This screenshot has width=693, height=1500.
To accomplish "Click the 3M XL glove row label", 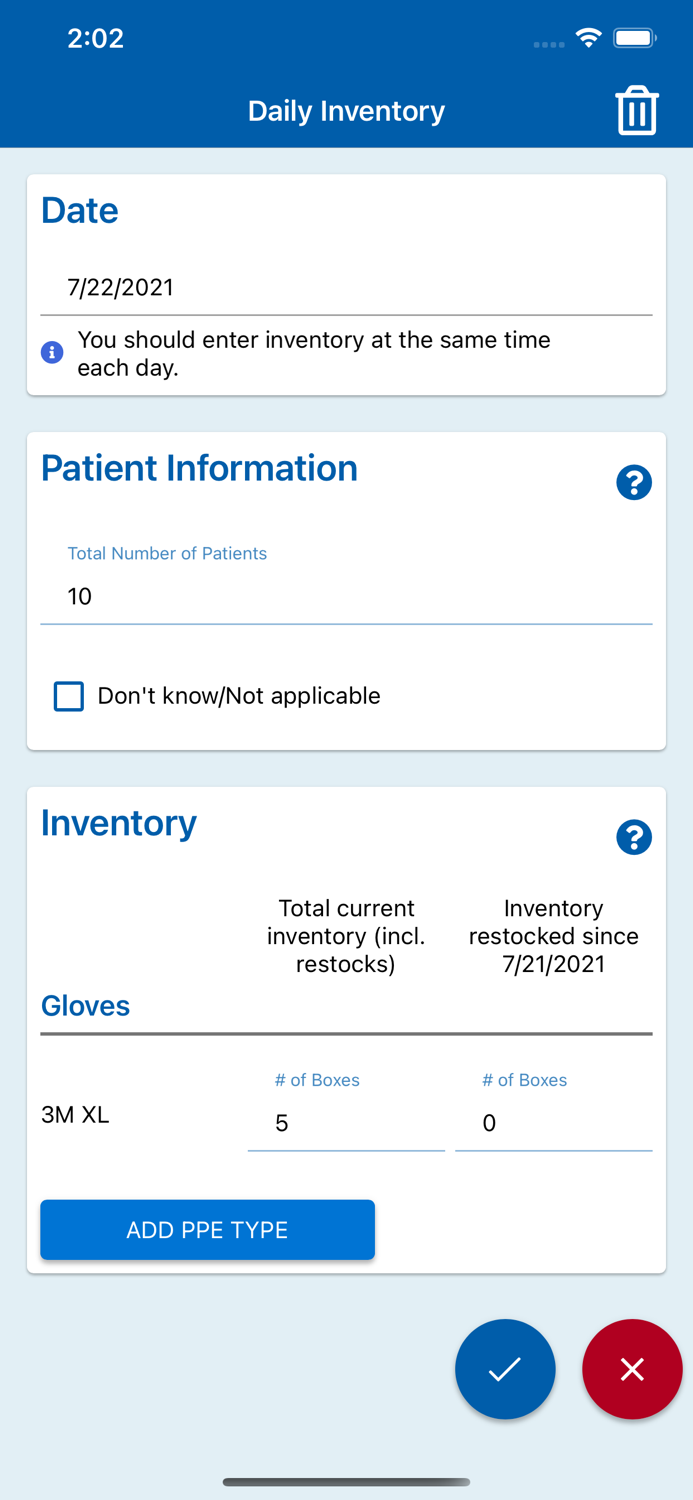I will pyautogui.click(x=75, y=1114).
